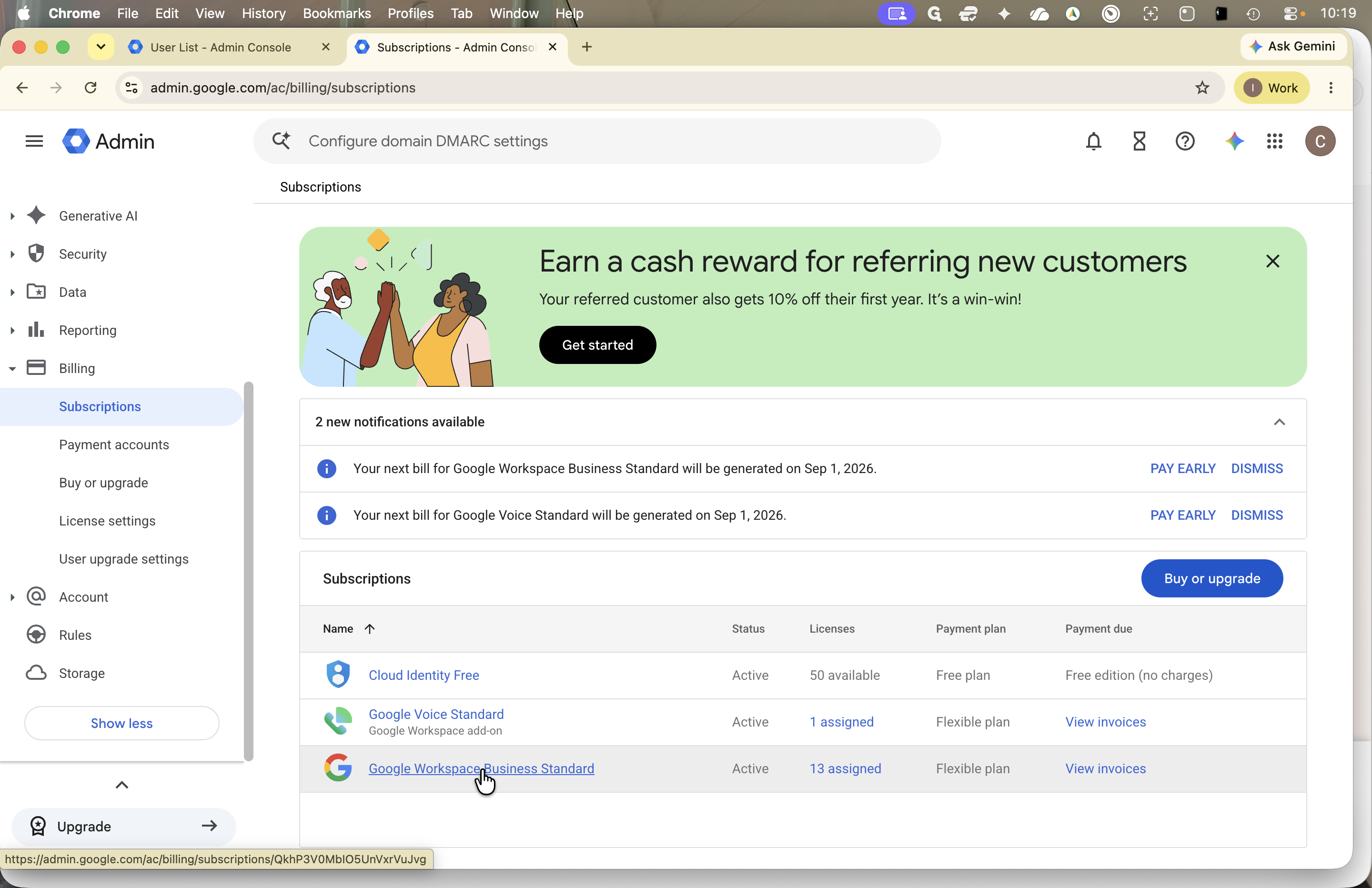Click the Rules icon in sidebar
Screen dimensions: 1372x888
coord(36,635)
